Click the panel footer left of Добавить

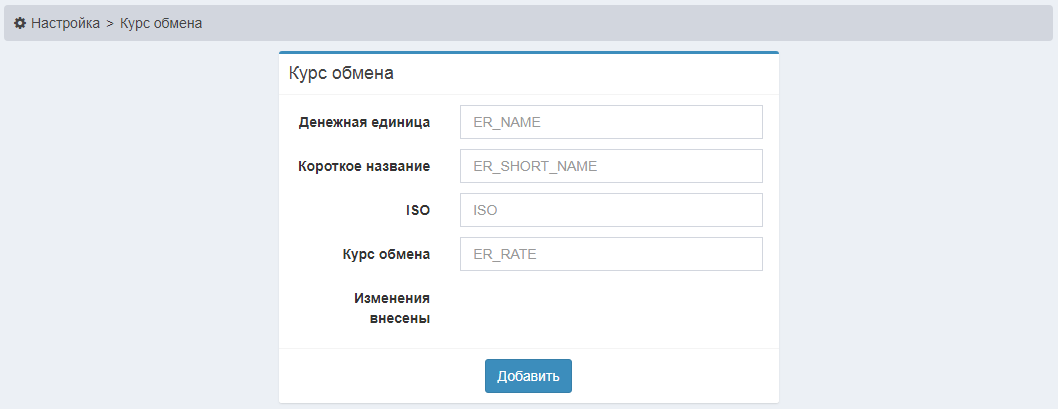pos(380,376)
